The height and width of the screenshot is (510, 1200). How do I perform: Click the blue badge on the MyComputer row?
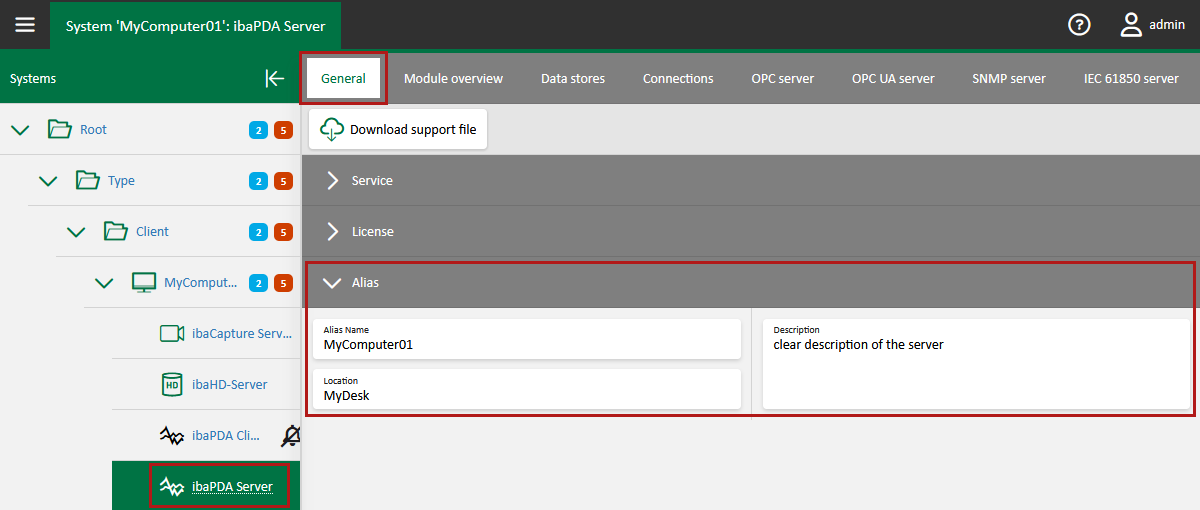(258, 283)
